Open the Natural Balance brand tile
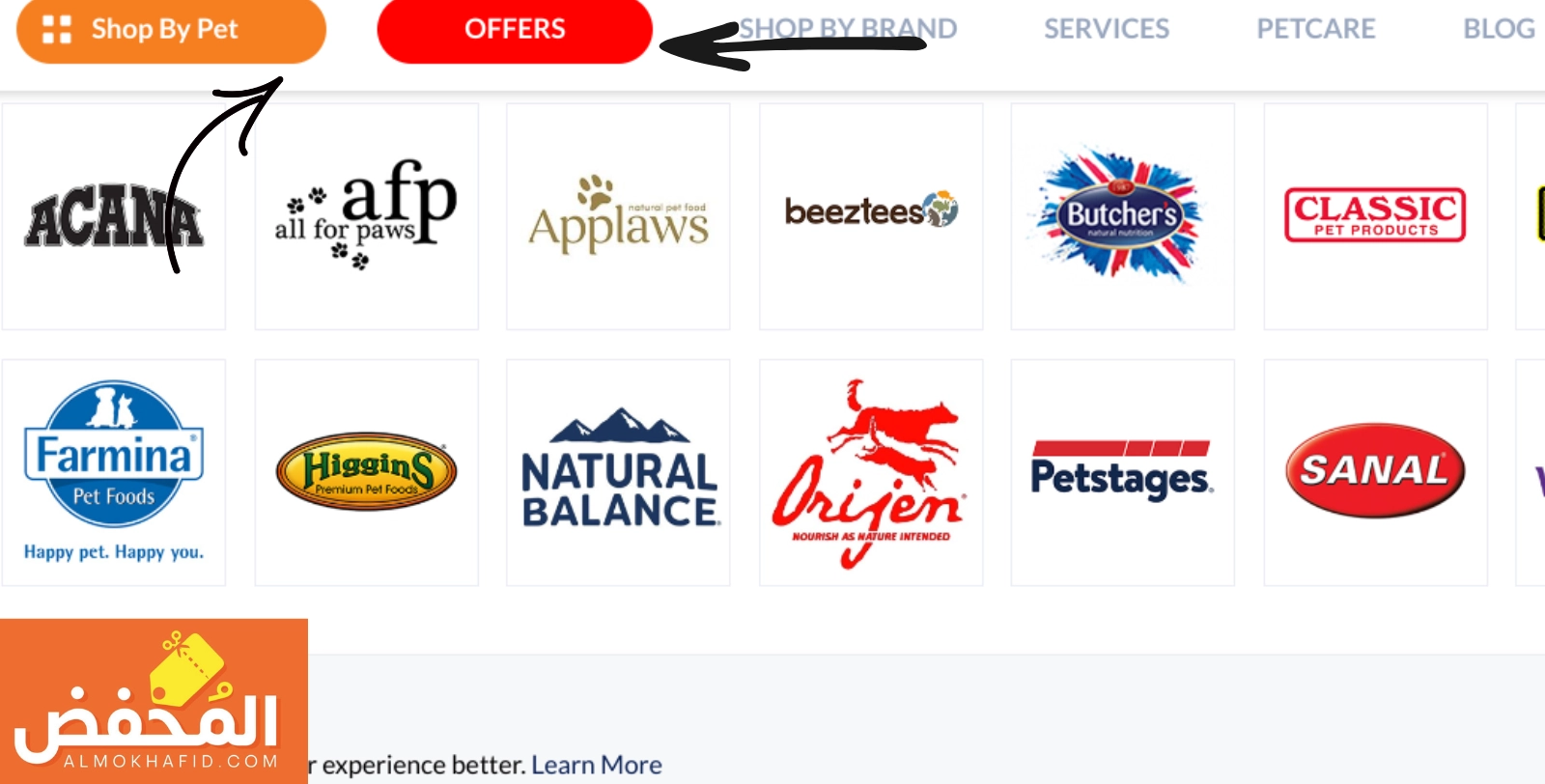Screen dimensions: 1545x784 [x=618, y=473]
